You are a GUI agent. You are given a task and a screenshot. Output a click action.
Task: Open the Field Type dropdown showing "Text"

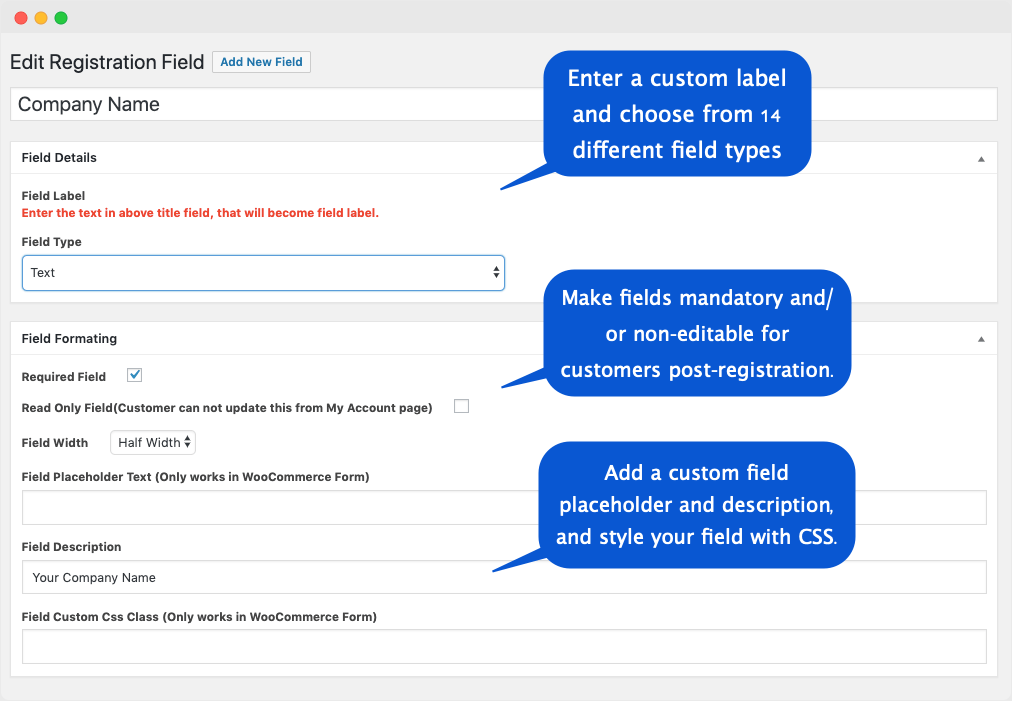(x=263, y=272)
